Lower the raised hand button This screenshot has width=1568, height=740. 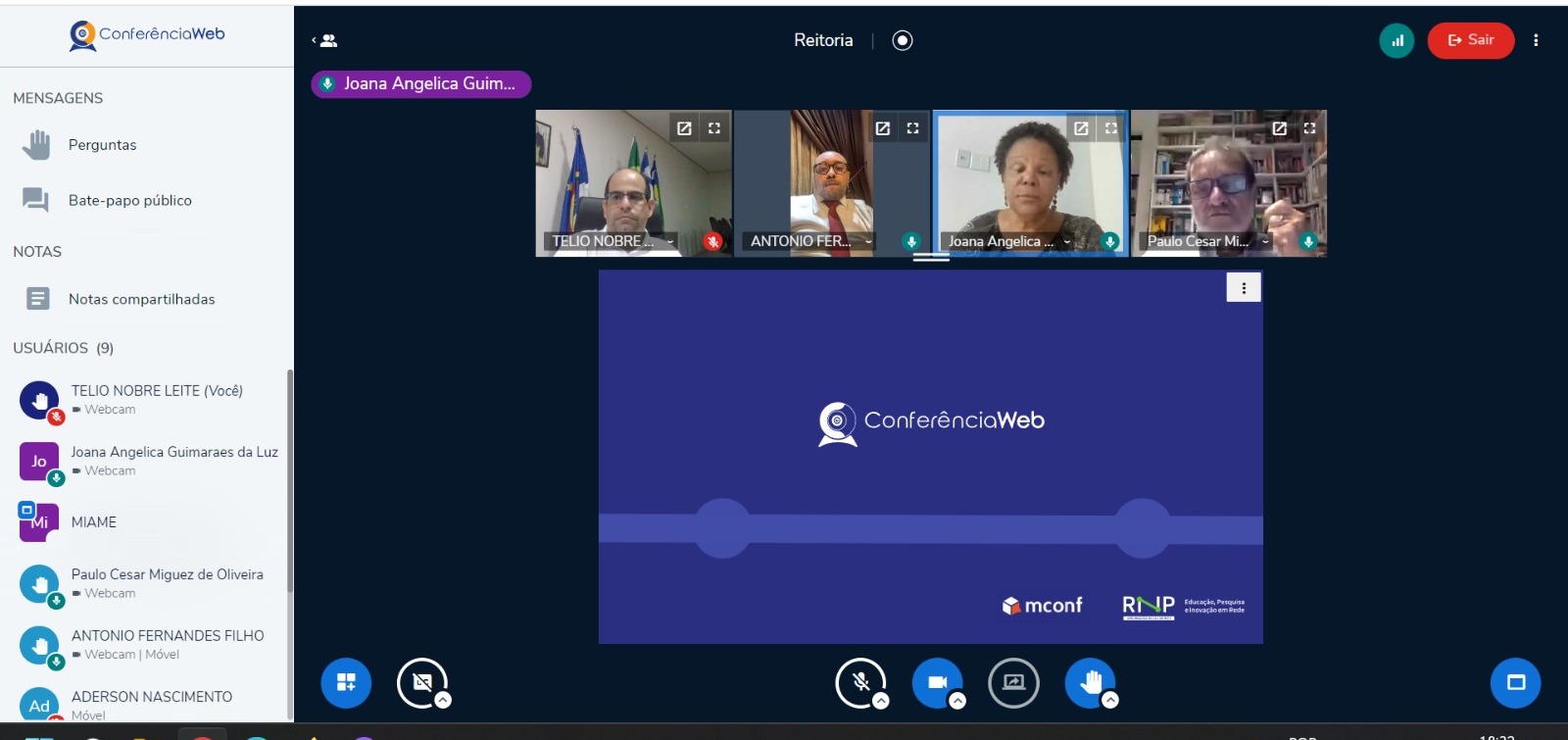click(1090, 681)
